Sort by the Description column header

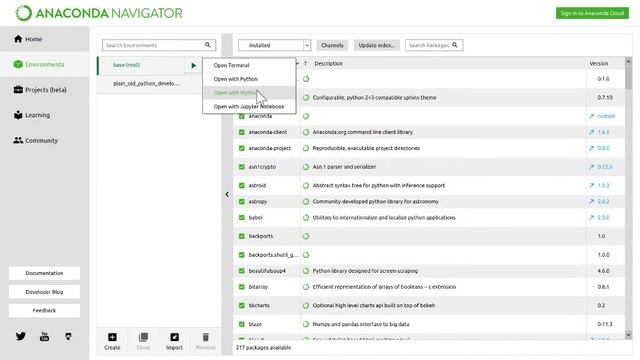329,64
